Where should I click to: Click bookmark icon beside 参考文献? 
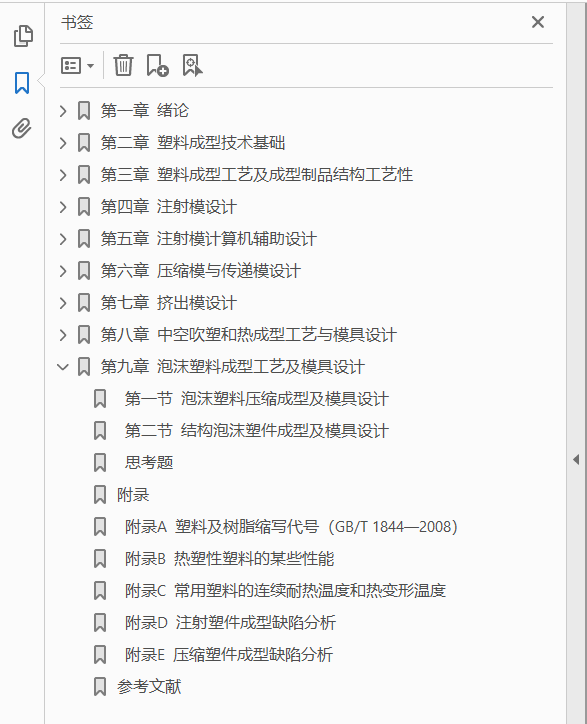tap(100, 687)
